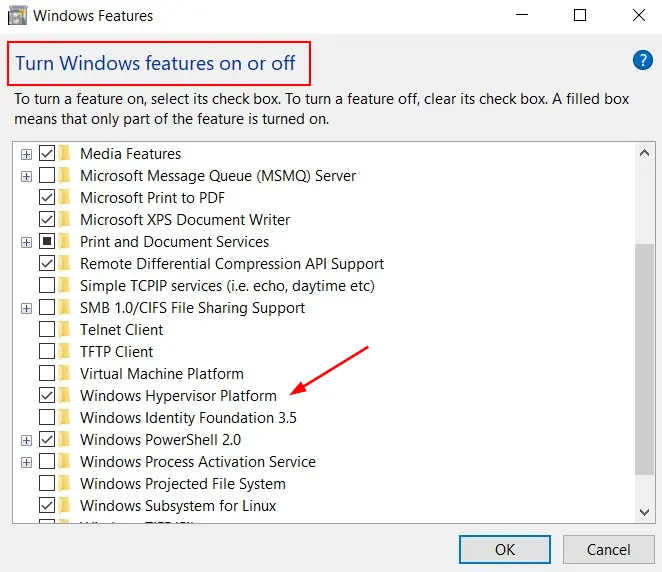Expand the Media Features tree node

tap(26, 154)
